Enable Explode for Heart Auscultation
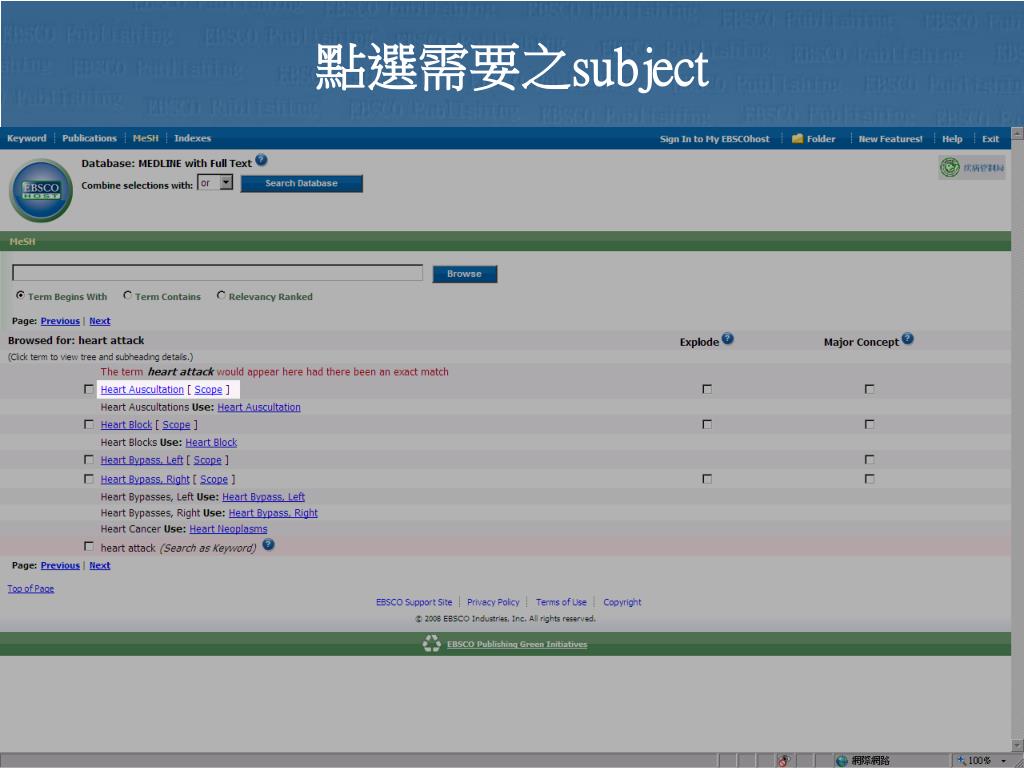This screenshot has width=1024, height=768. [x=707, y=389]
